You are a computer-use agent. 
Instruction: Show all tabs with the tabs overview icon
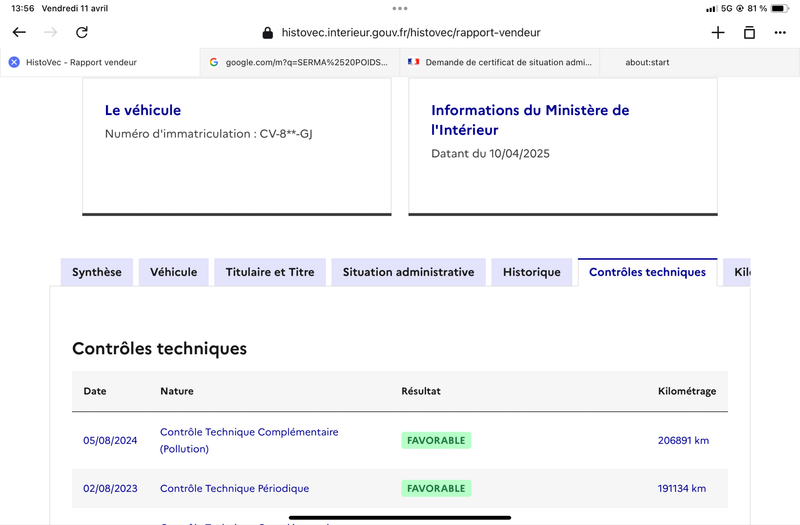click(x=749, y=33)
